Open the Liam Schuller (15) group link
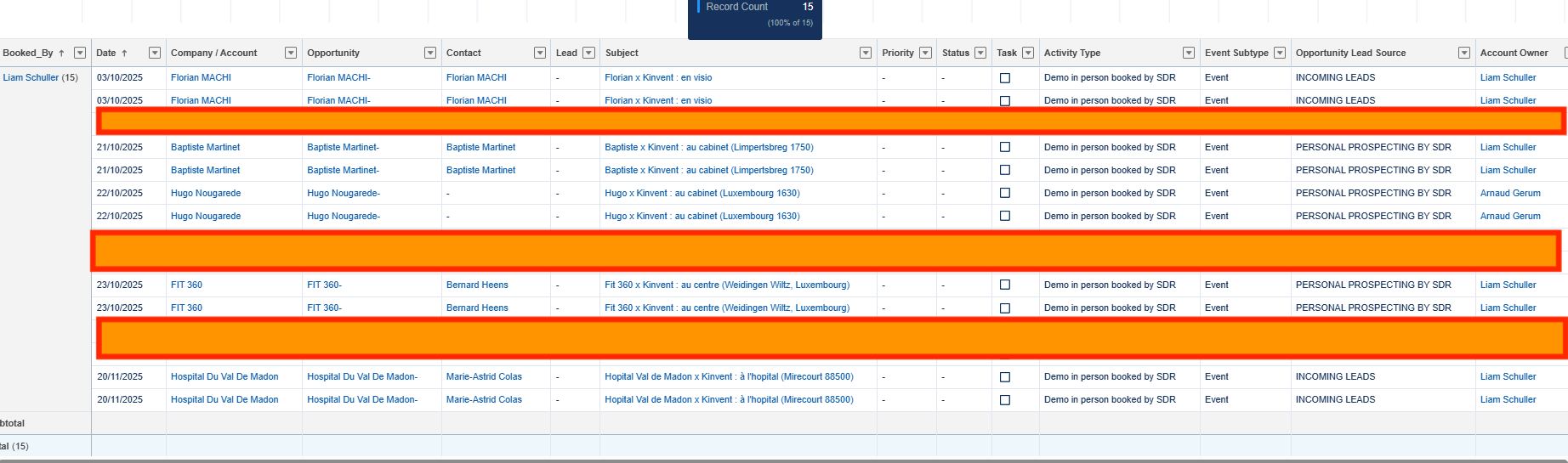 click(31, 77)
